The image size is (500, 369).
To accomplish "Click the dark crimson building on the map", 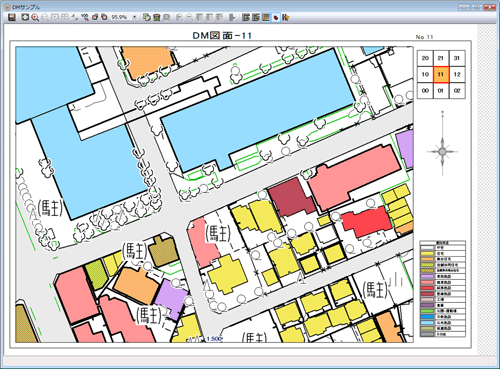I will click(x=291, y=197).
